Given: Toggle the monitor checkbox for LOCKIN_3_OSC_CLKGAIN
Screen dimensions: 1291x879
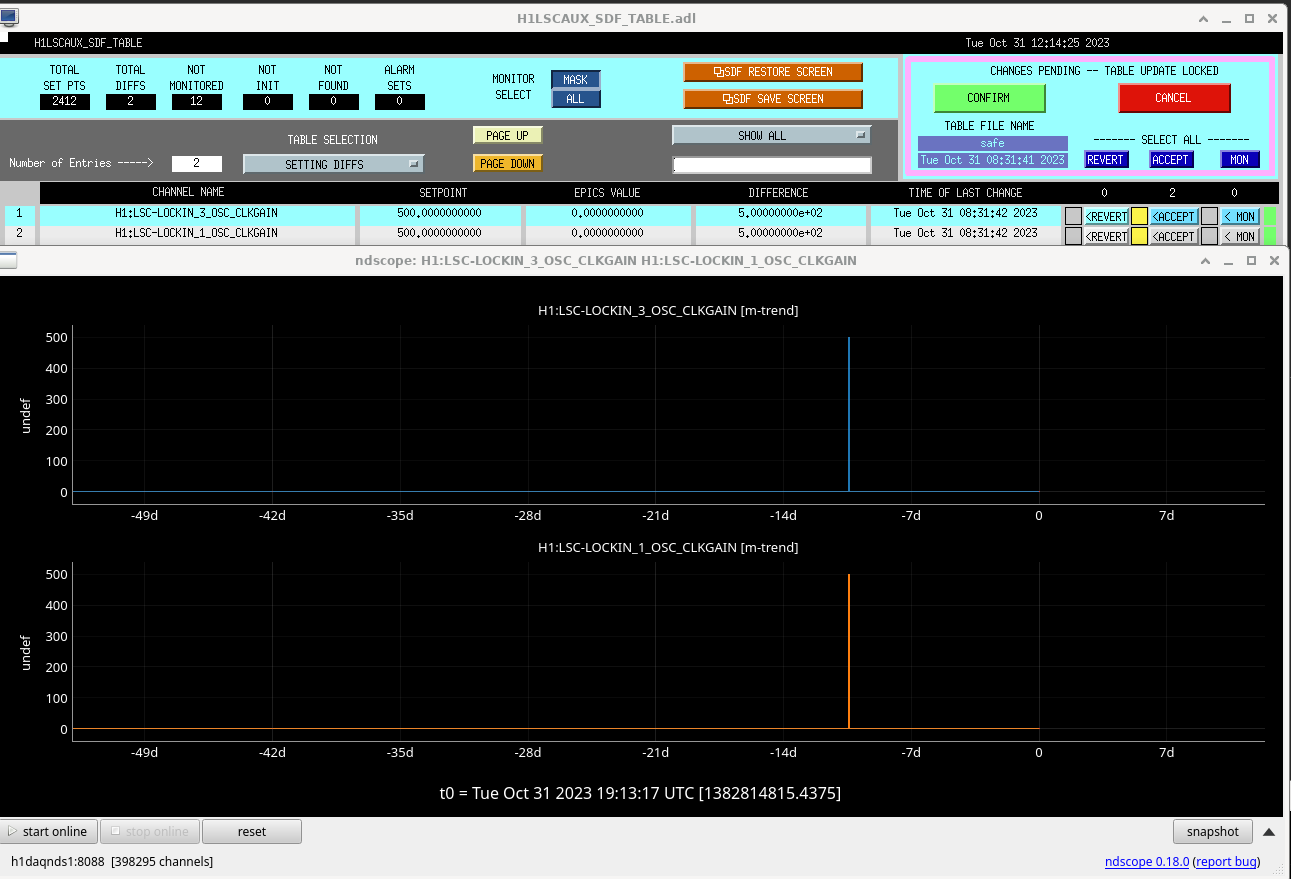Looking at the screenshot, I should pos(1209,216).
